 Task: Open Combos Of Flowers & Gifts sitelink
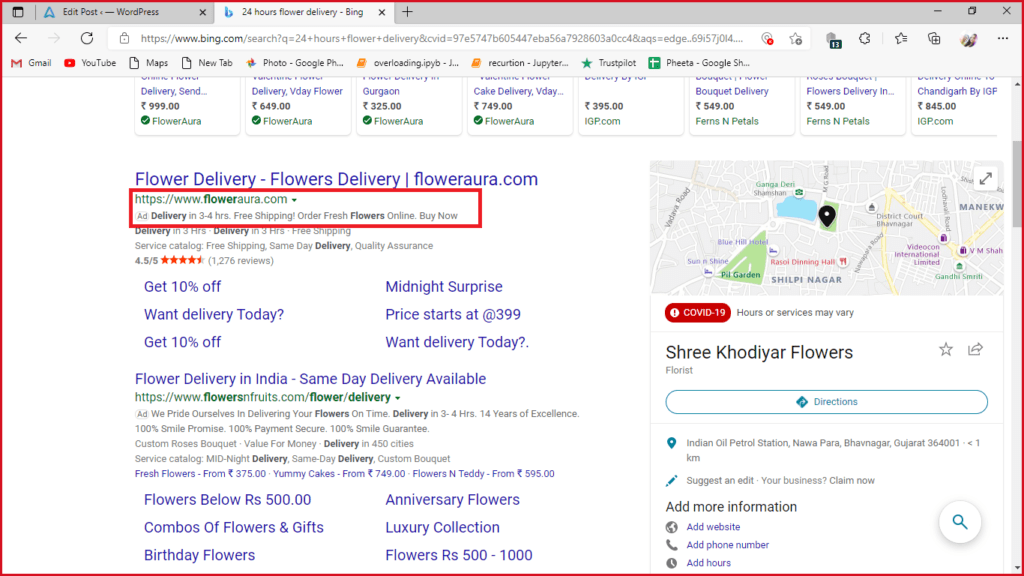[234, 527]
